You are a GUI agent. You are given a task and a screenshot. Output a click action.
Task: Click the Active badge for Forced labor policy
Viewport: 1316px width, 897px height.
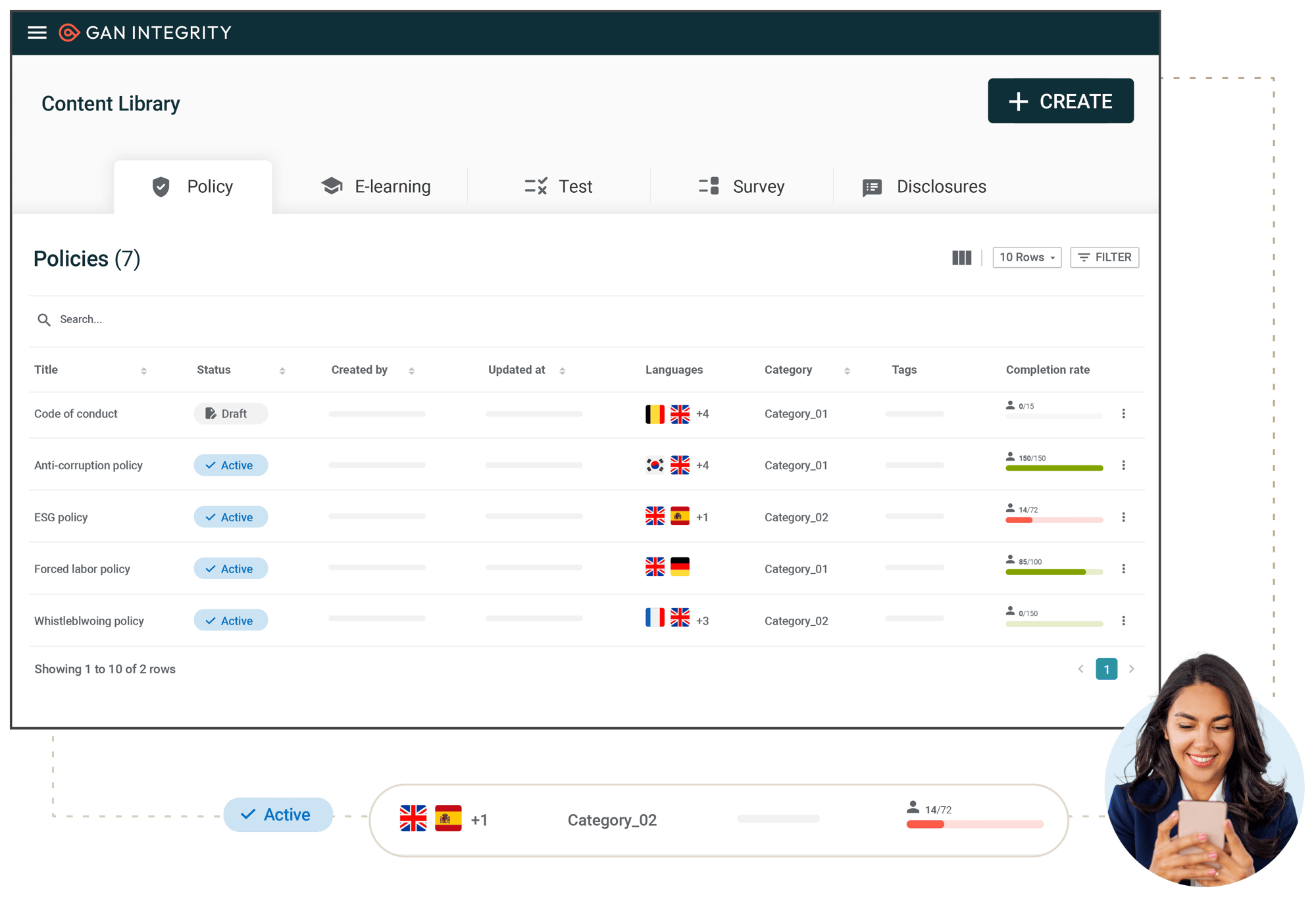point(231,569)
